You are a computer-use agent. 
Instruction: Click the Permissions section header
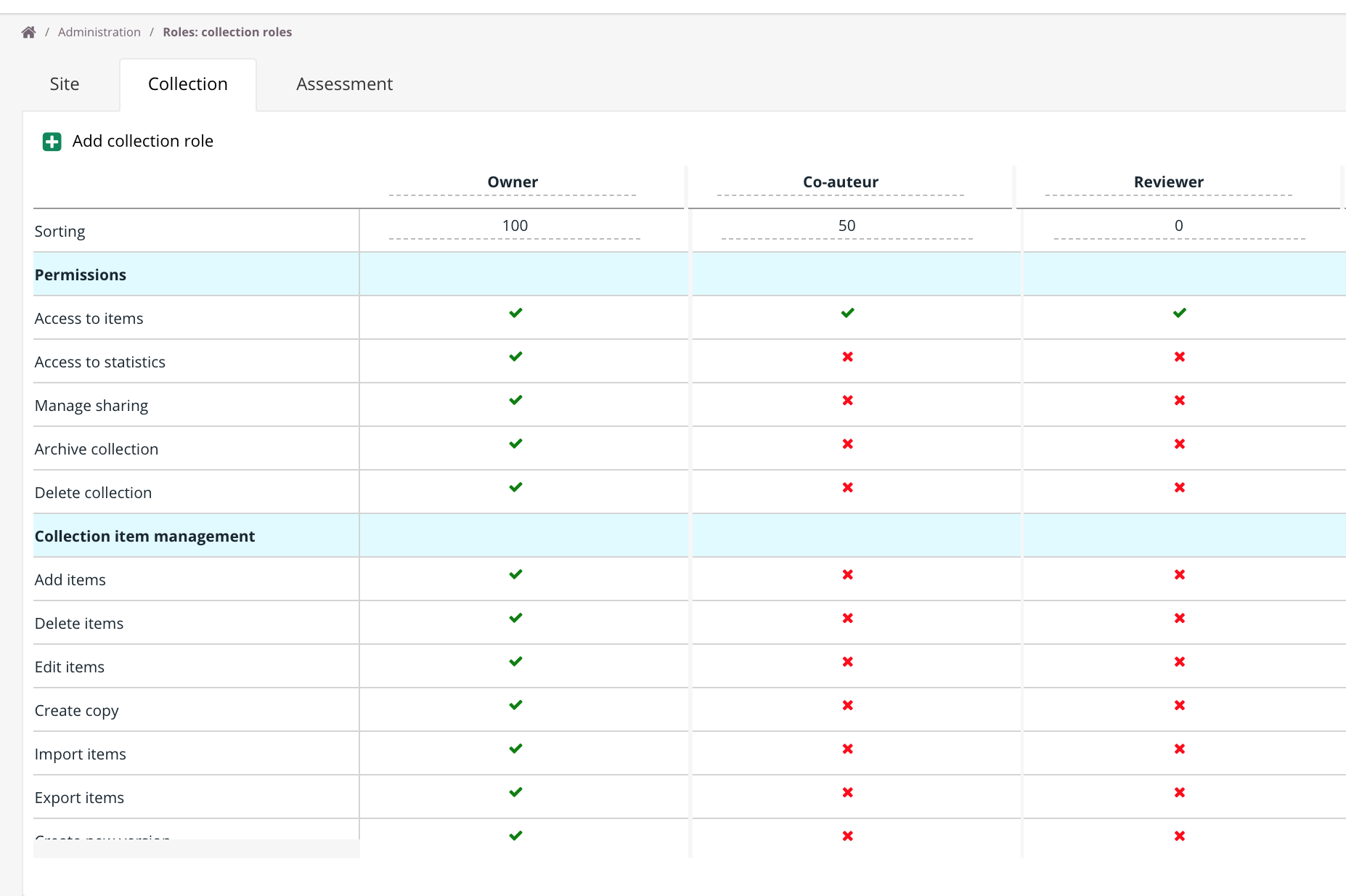point(81,274)
